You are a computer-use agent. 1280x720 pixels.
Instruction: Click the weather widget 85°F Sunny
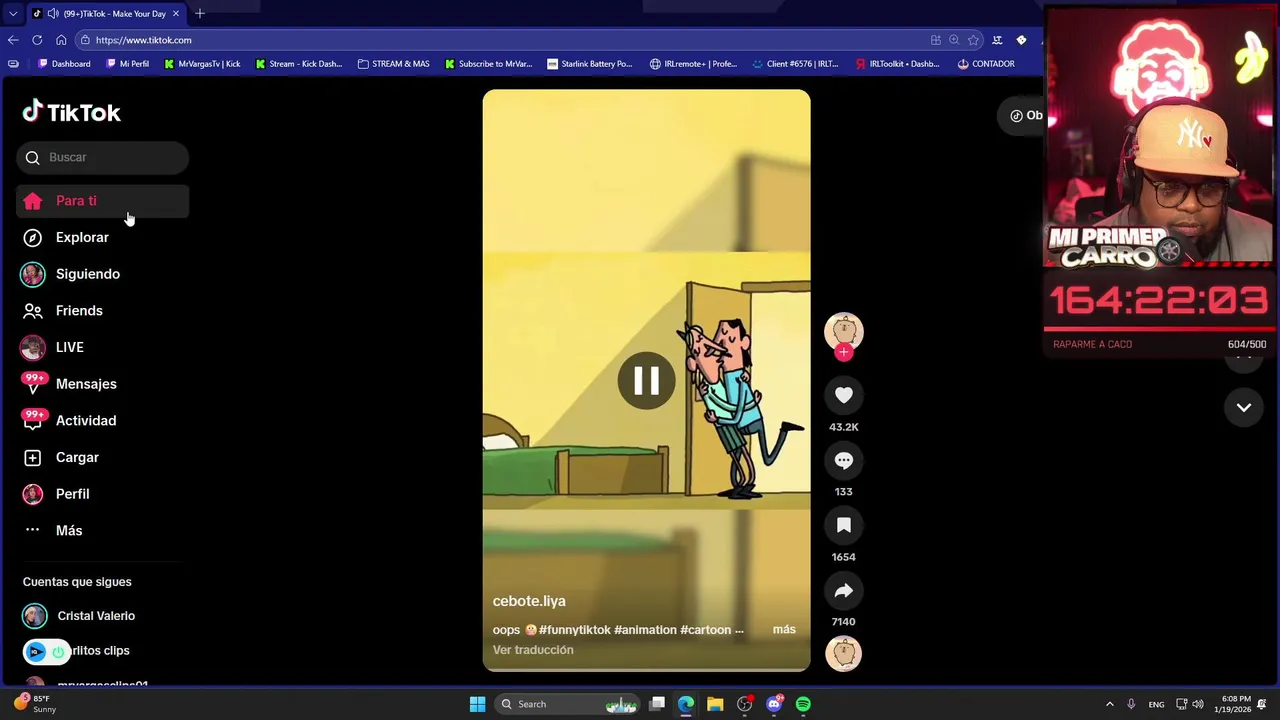click(33, 704)
